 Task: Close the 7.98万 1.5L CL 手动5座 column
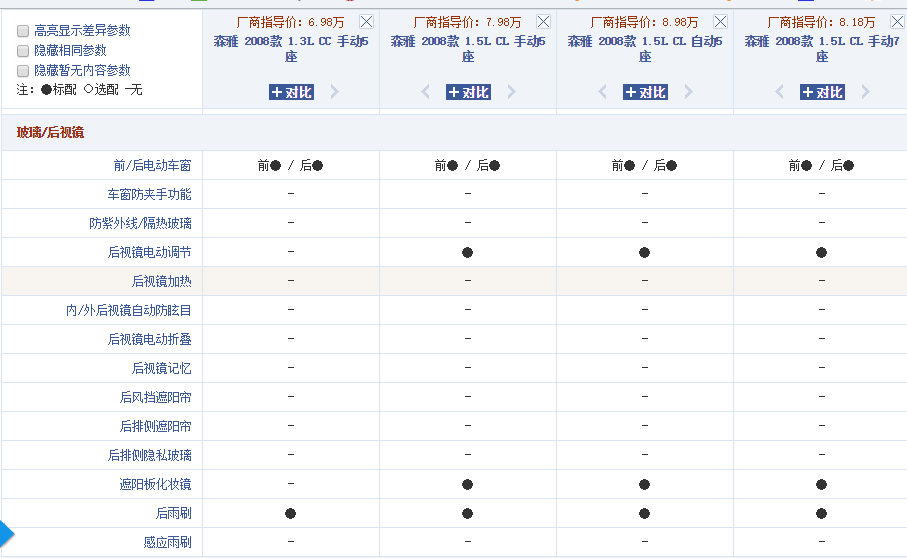pos(543,22)
